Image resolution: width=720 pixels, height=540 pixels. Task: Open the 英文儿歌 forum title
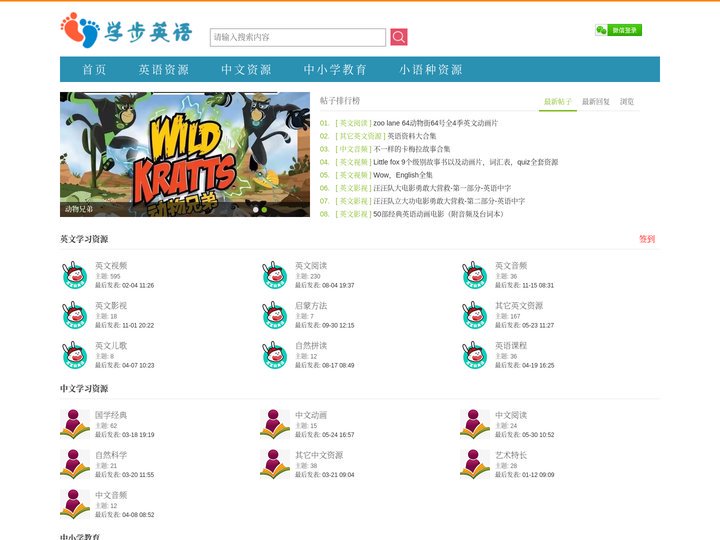pos(111,345)
